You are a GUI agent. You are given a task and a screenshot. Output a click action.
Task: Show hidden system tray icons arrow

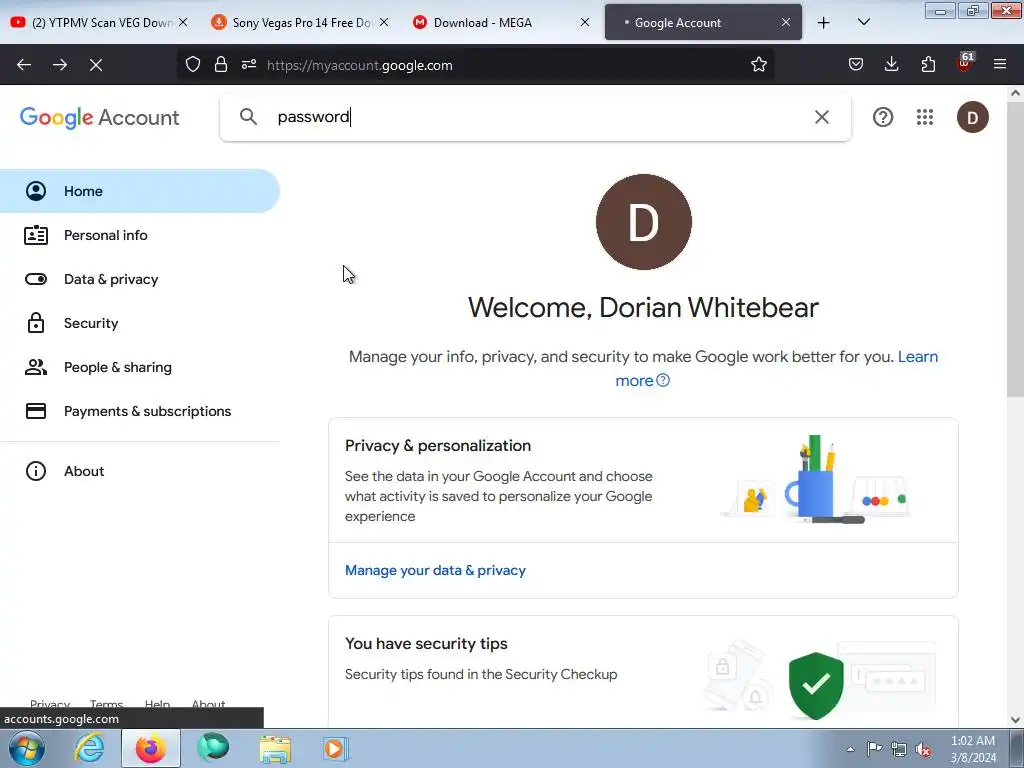coord(850,749)
